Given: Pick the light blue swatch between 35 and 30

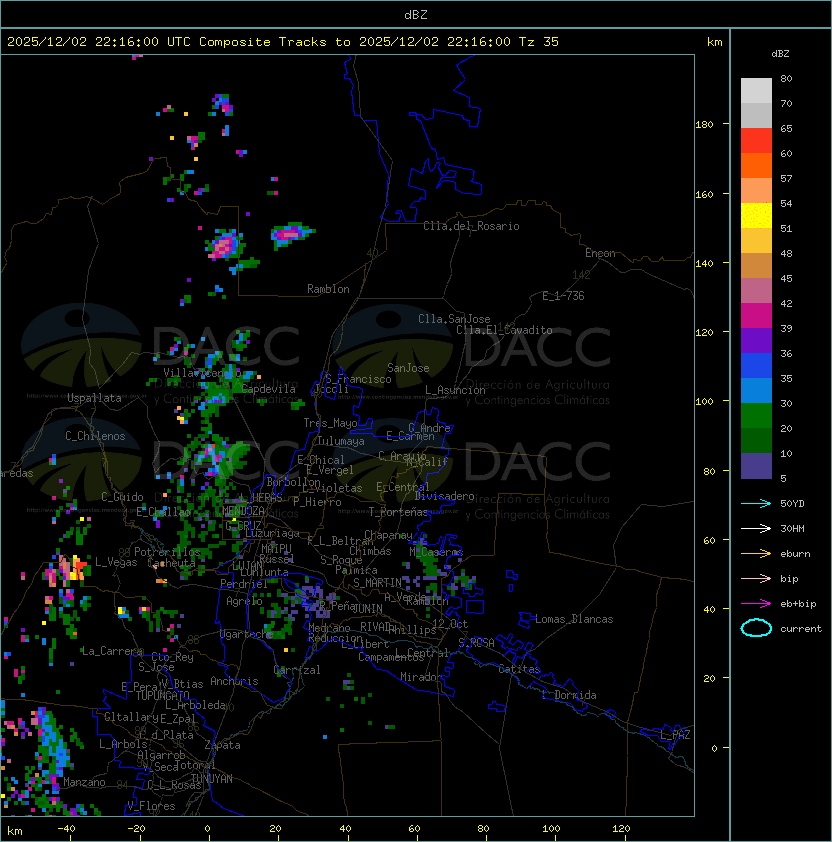Looking at the screenshot, I should click(x=756, y=390).
